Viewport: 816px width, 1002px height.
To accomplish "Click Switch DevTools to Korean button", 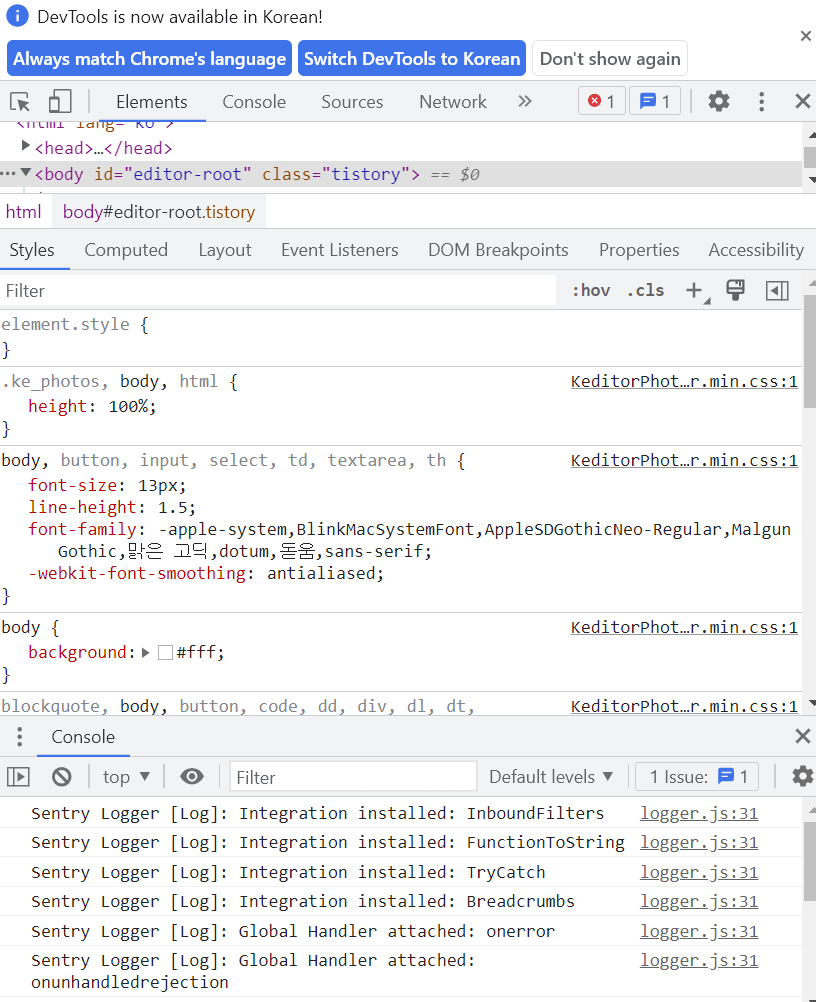I will coord(412,59).
